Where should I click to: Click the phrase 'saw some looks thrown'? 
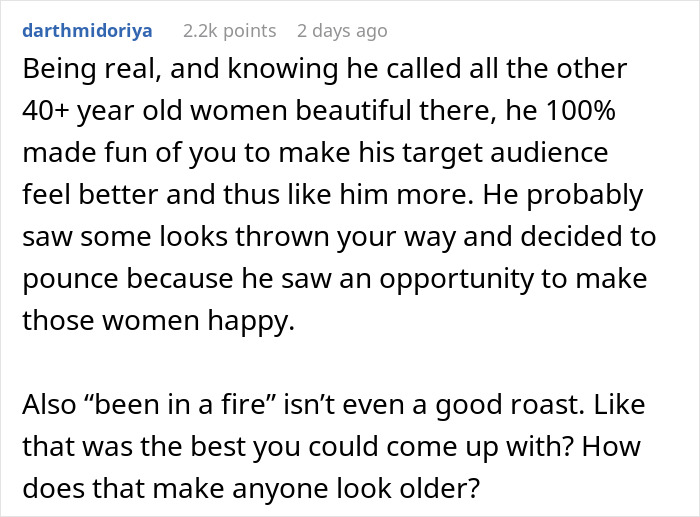coord(176,237)
